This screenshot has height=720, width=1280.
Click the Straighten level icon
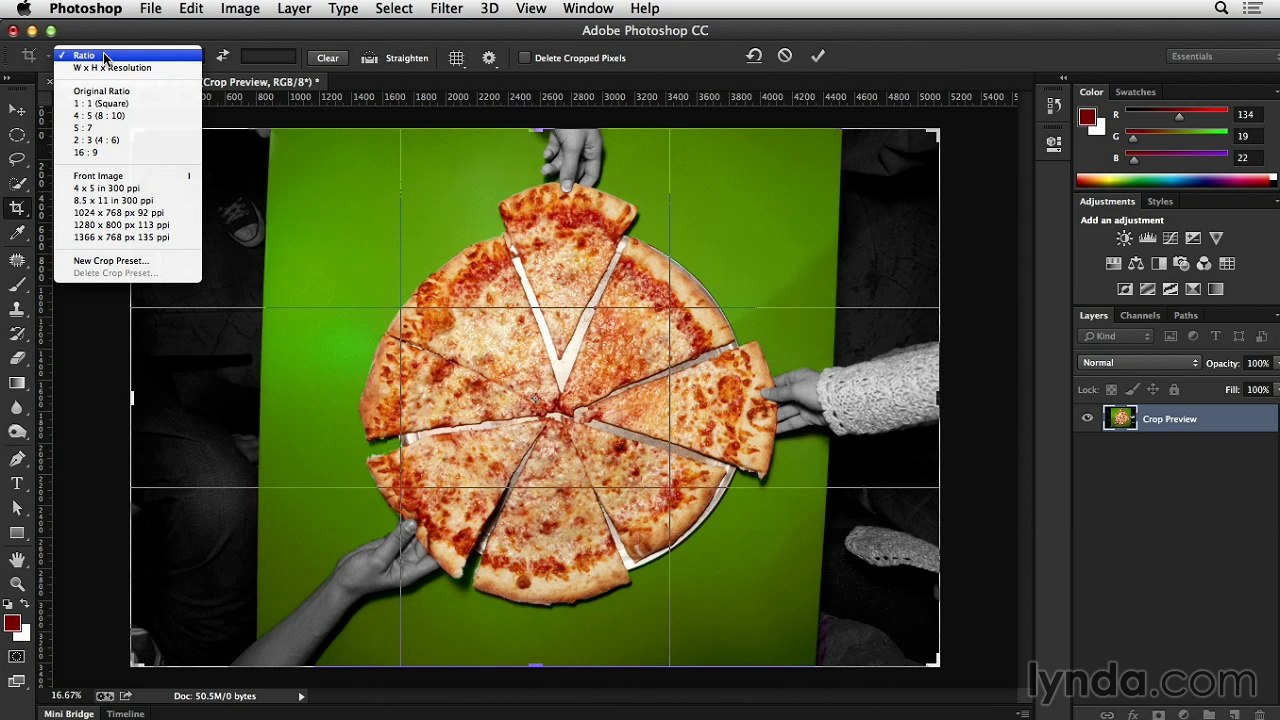tap(370, 58)
